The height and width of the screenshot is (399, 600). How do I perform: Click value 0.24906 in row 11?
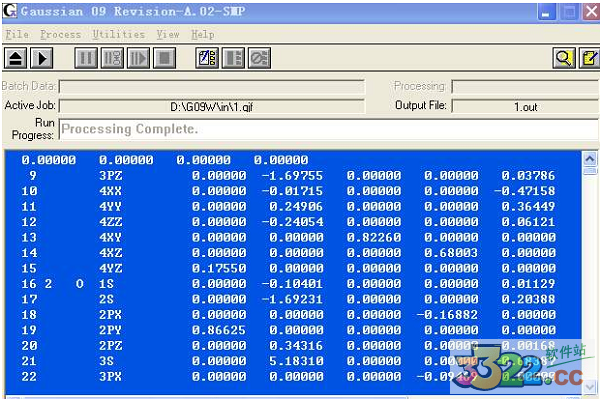coord(296,207)
